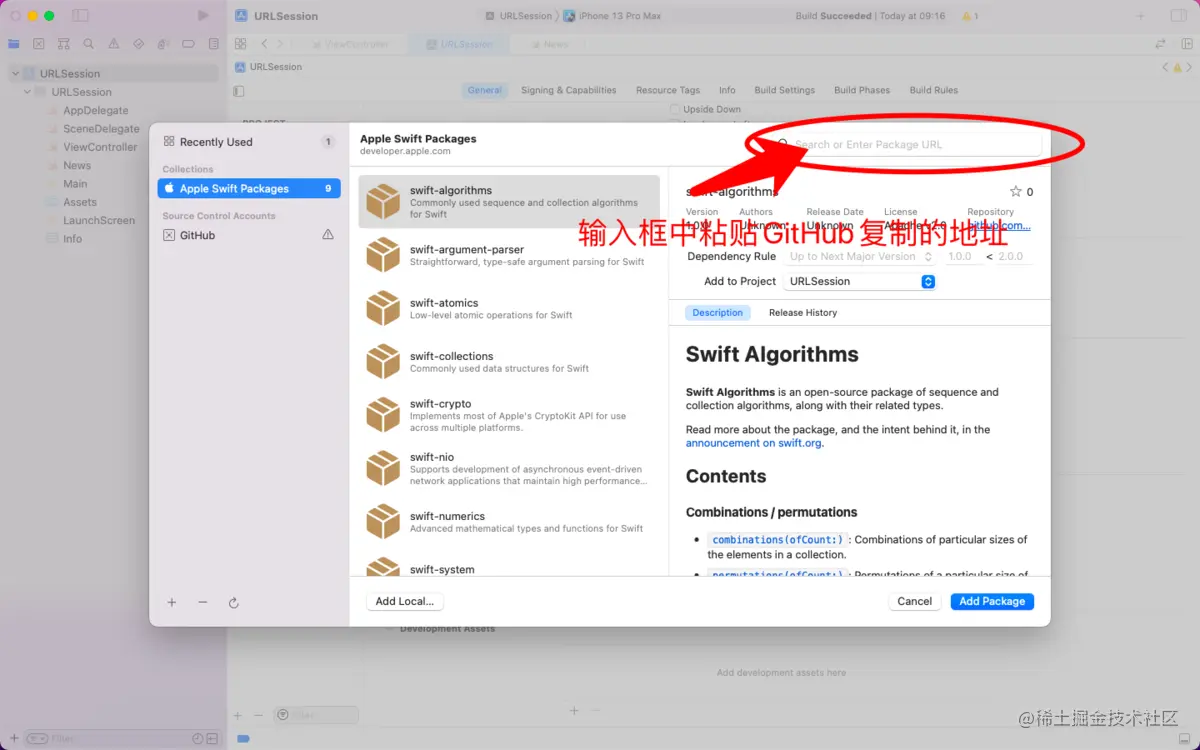Select the Apple Swift Packages collection
Viewport: 1200px width, 750px height.
click(x=249, y=188)
